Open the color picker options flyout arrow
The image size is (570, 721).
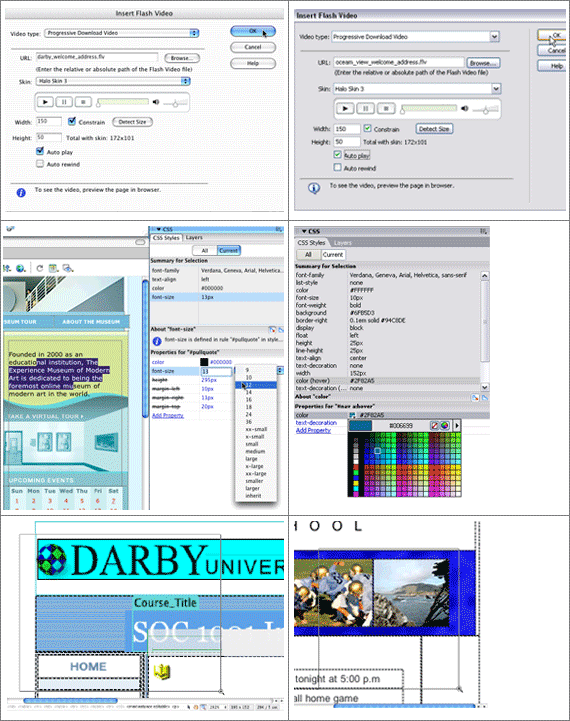pyautogui.click(x=456, y=425)
